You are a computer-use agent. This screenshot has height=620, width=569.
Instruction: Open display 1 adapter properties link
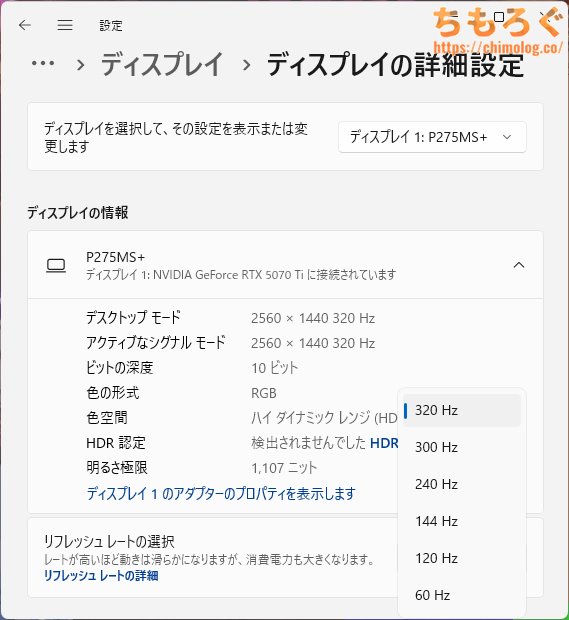[x=221, y=493]
